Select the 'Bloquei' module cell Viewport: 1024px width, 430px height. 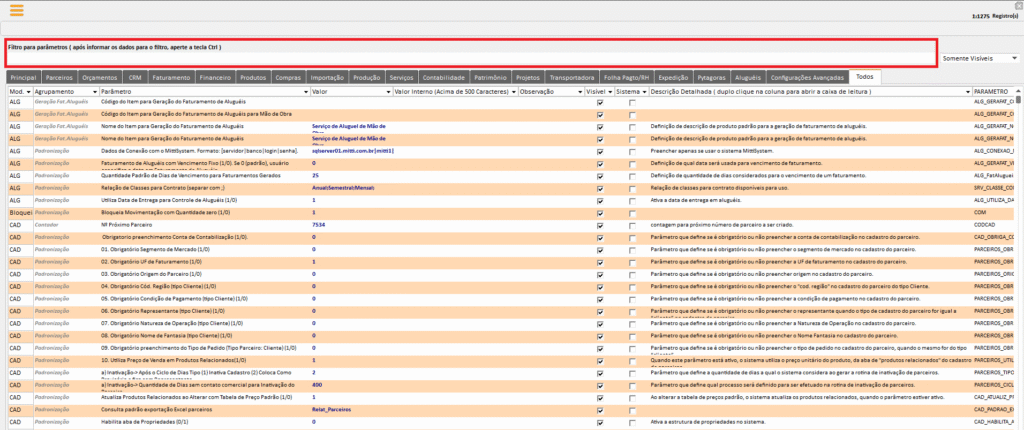[x=20, y=213]
